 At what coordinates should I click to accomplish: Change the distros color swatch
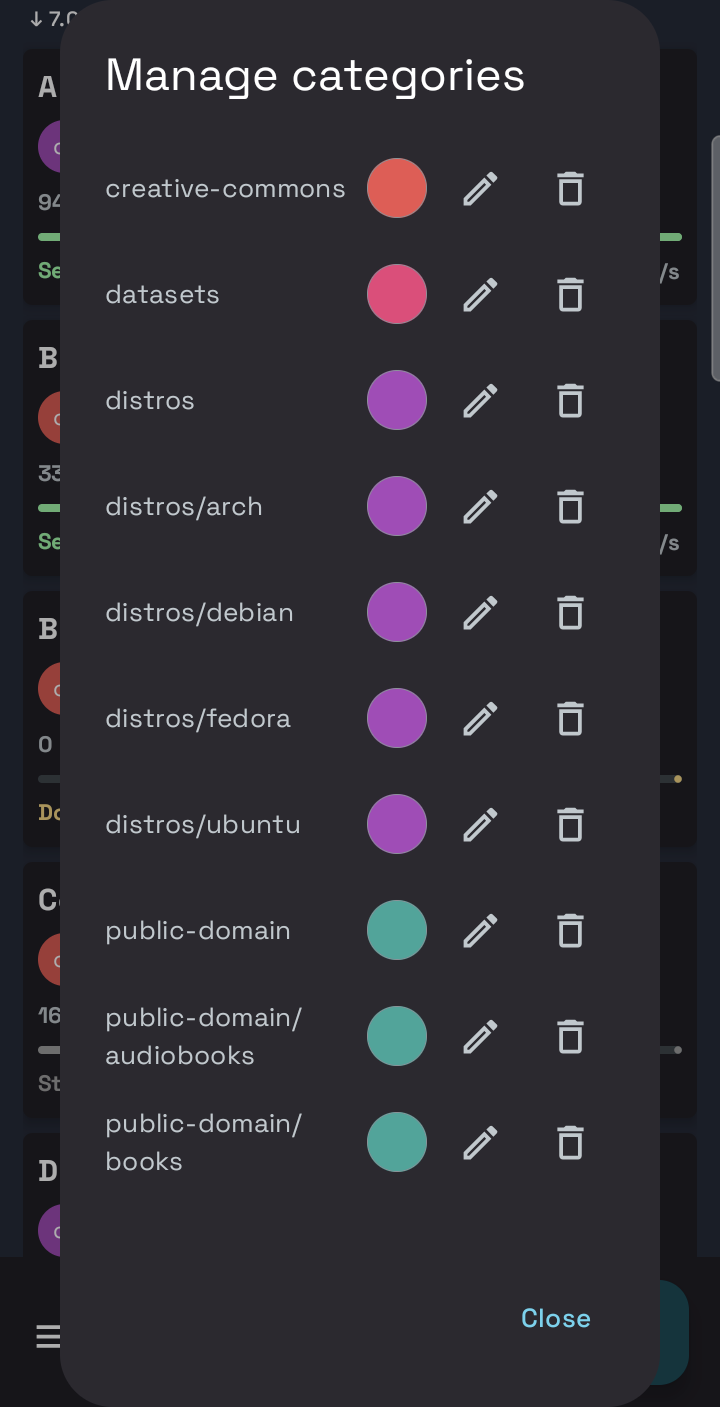tap(397, 400)
